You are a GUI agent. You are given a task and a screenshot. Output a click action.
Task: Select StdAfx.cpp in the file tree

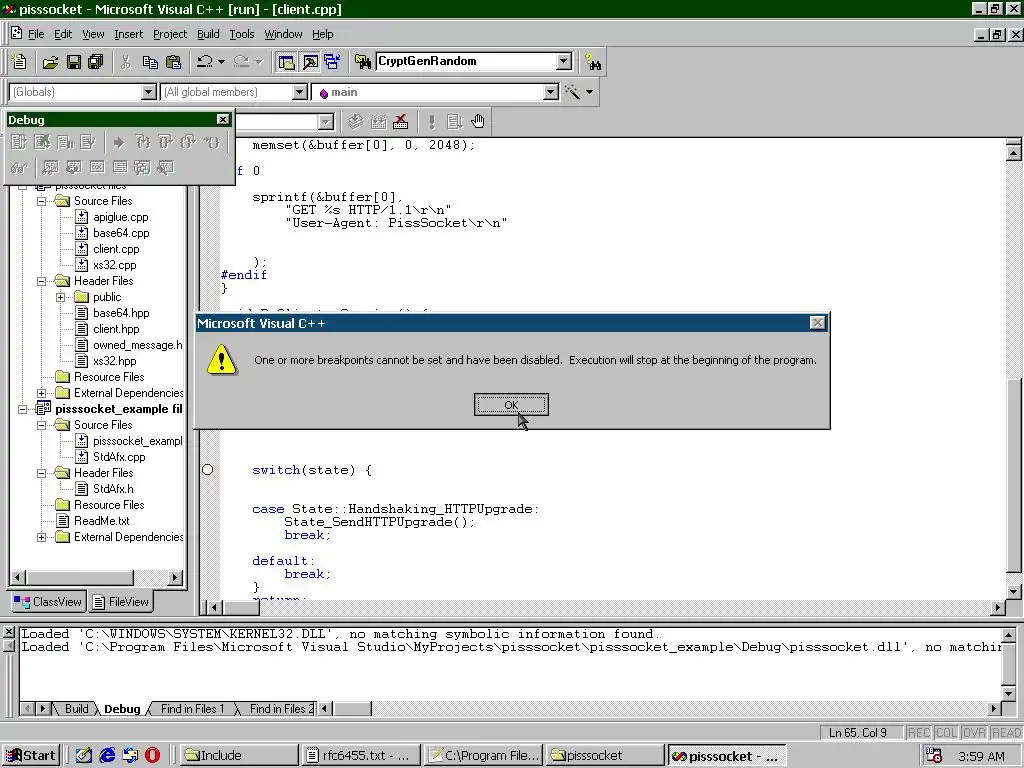tap(119, 456)
